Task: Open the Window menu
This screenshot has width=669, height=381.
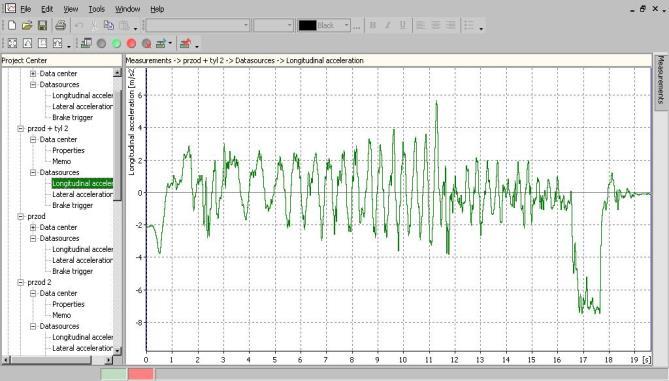Action: click(x=128, y=9)
